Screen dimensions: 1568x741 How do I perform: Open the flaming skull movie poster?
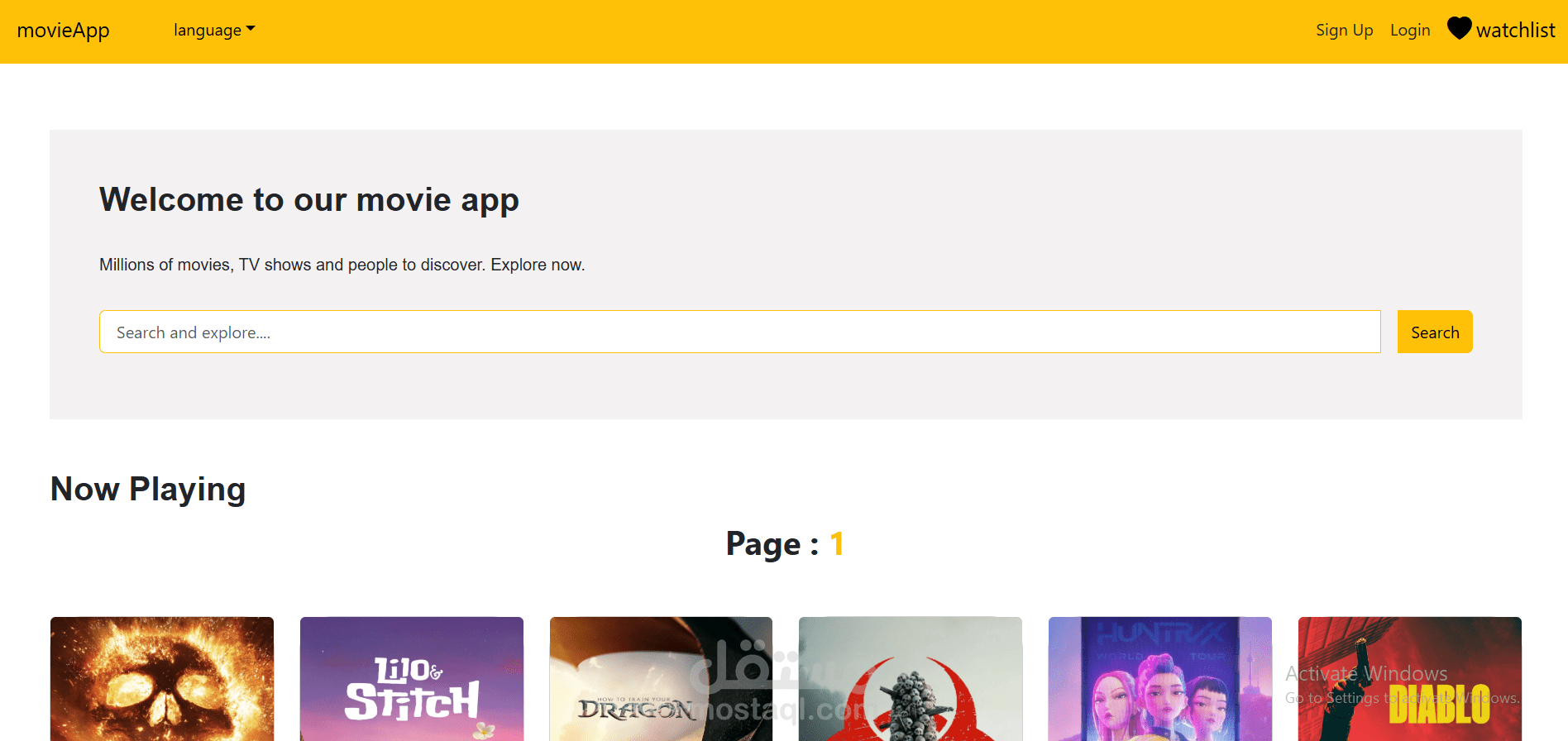(x=162, y=679)
